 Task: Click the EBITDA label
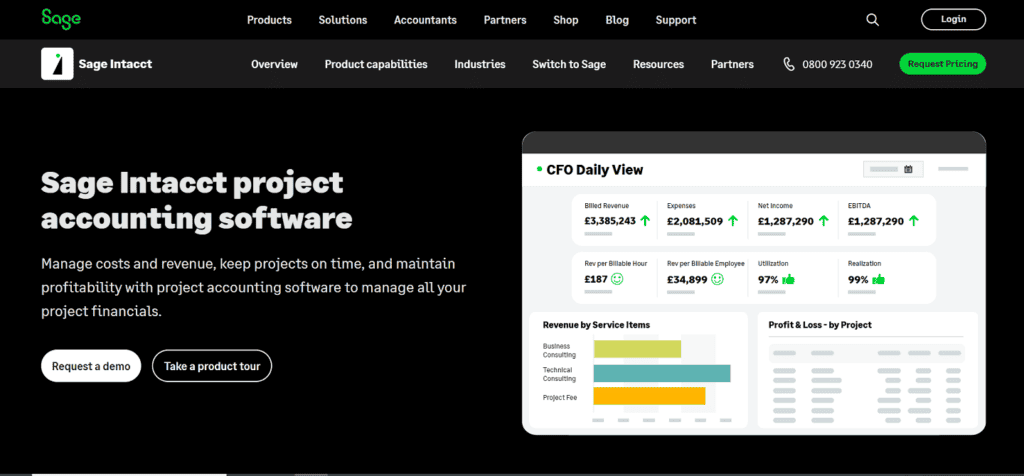pyautogui.click(x=857, y=206)
